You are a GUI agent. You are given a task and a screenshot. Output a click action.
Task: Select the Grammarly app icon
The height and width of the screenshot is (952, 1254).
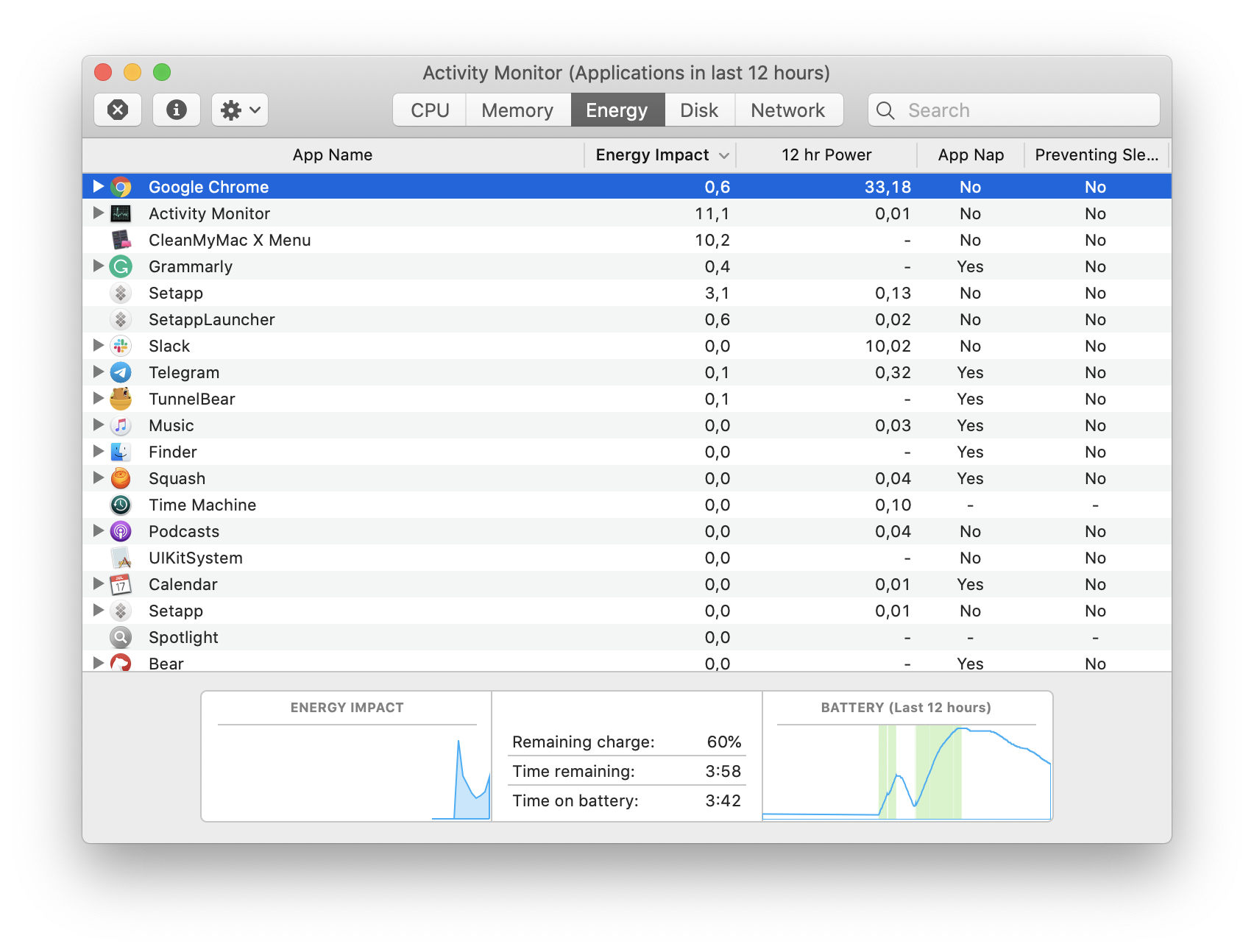click(120, 266)
